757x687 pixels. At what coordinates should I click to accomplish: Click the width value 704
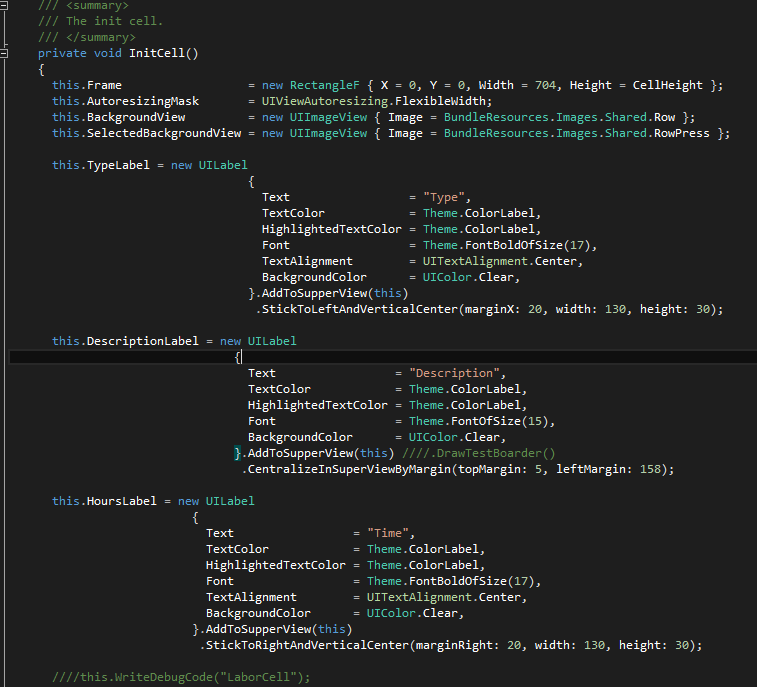[x=545, y=85]
